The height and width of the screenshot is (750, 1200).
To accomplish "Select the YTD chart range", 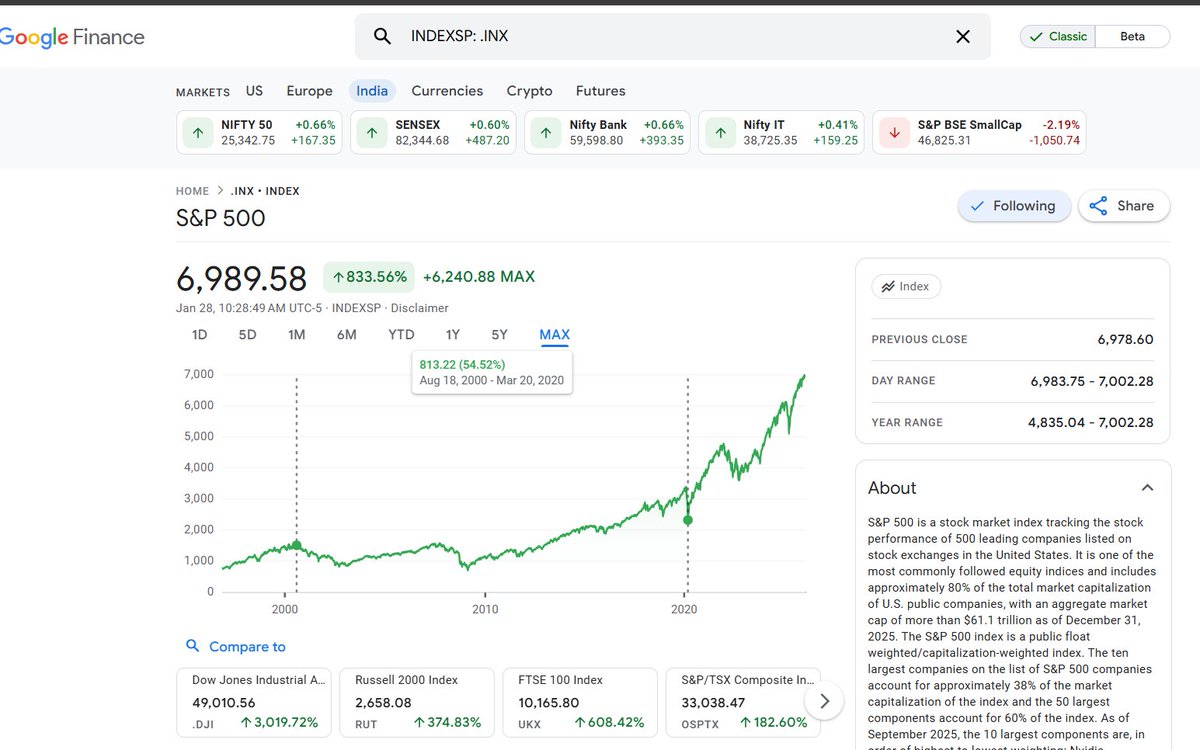I will point(400,334).
